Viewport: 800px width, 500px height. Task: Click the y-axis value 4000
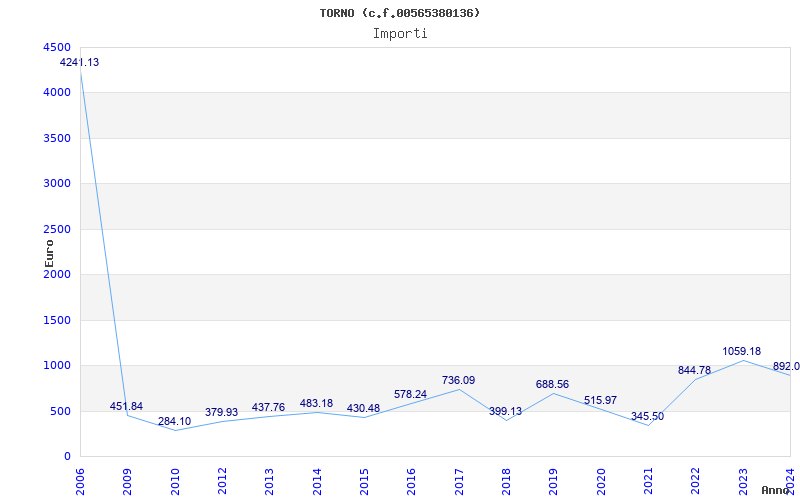57,93
